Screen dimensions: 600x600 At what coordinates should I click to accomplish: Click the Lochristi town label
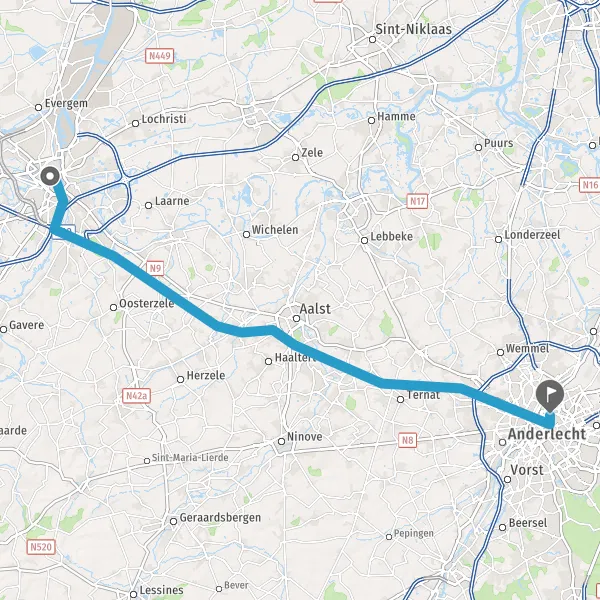coord(164,119)
